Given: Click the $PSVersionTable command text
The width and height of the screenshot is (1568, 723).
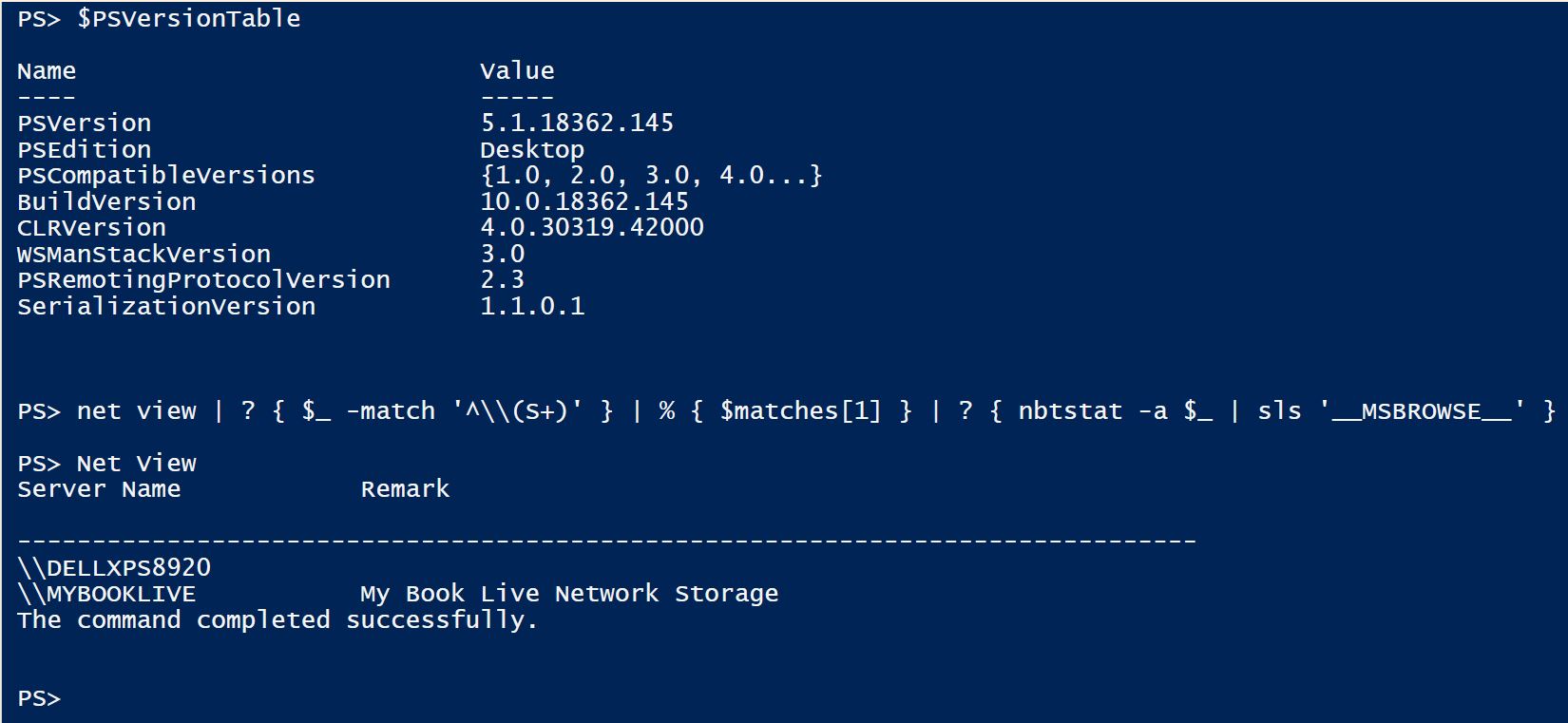Looking at the screenshot, I should [x=188, y=19].
